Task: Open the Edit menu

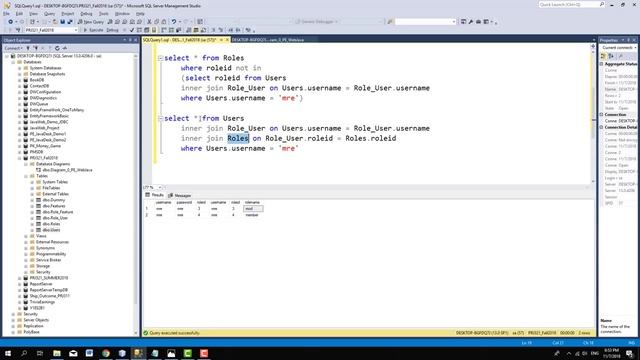Action: (x=19, y=13)
